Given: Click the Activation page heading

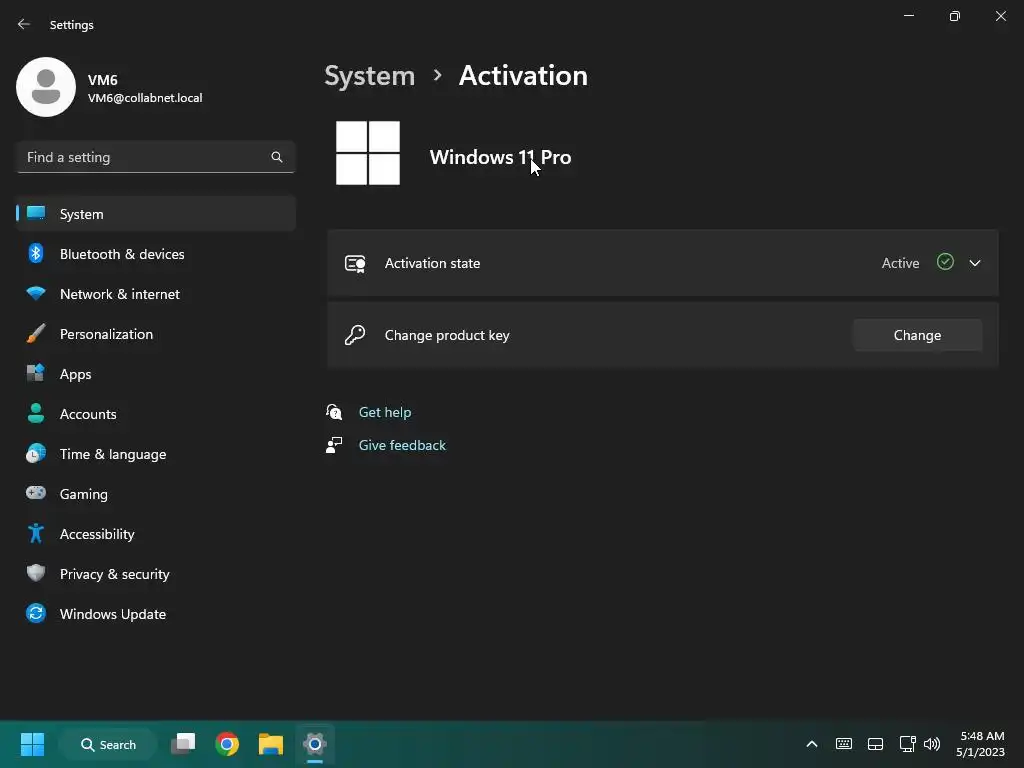Looking at the screenshot, I should [x=523, y=76].
